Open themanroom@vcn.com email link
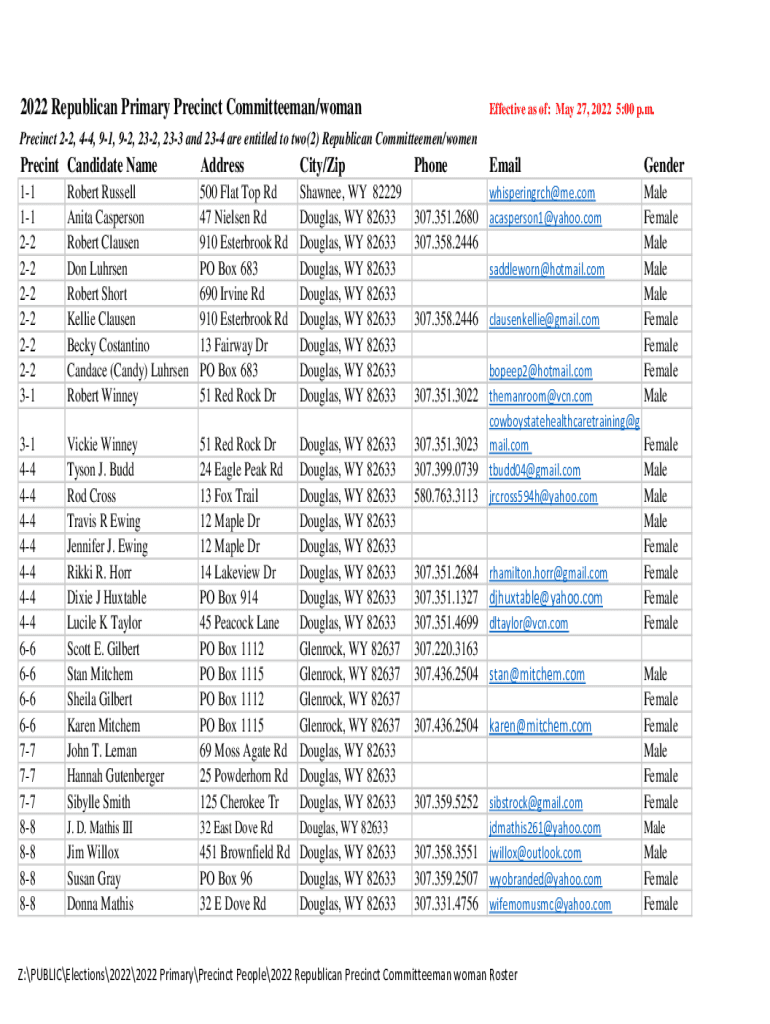Image resolution: width=770 pixels, height=1024 pixels. (540, 396)
